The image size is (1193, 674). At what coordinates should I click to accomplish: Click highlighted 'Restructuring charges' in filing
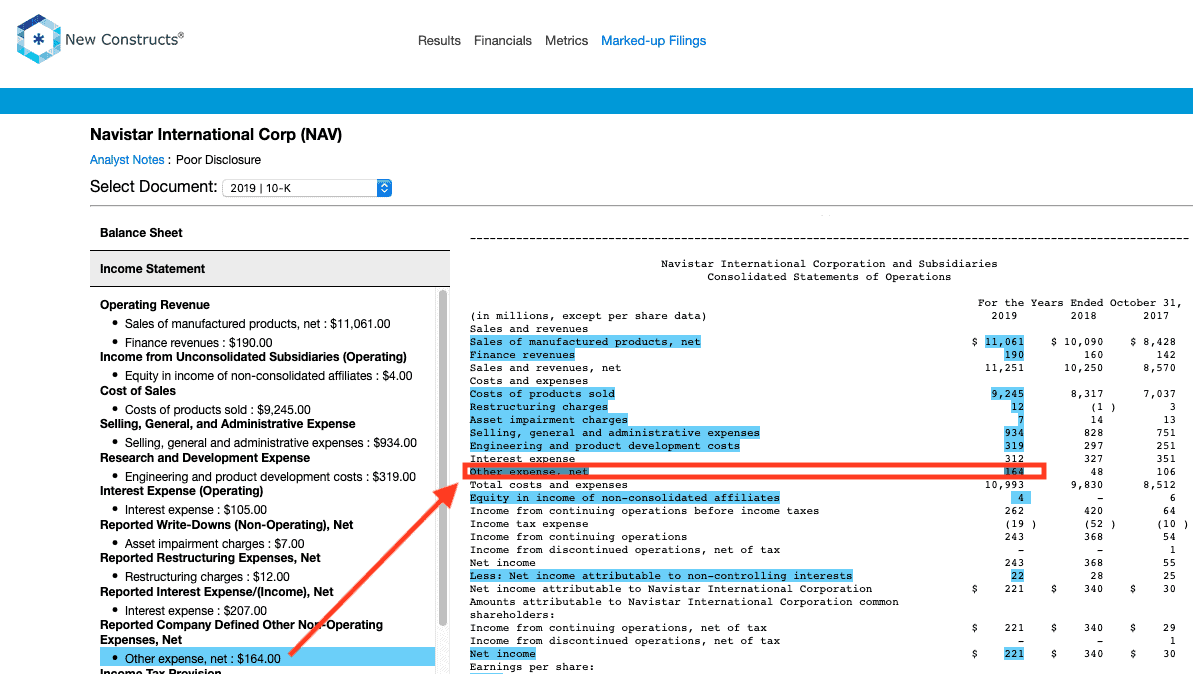point(539,407)
